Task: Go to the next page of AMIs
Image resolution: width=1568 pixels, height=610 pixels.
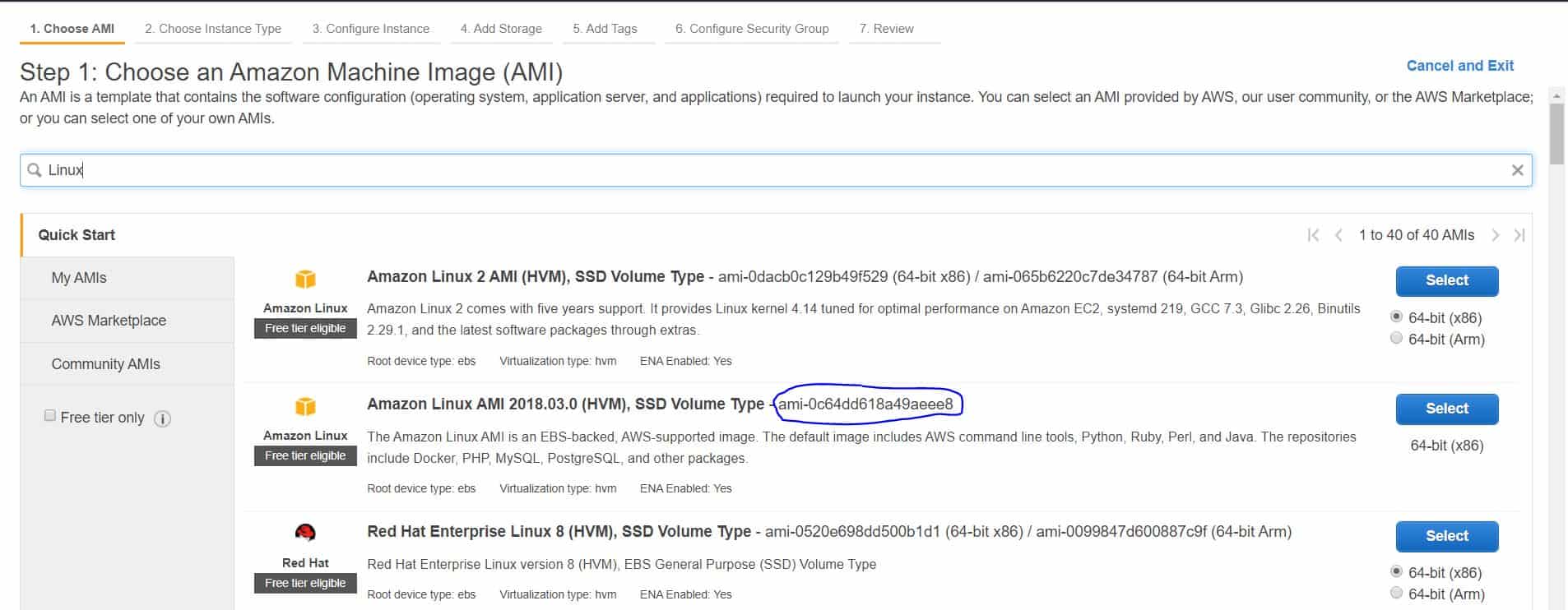Action: 1495,235
